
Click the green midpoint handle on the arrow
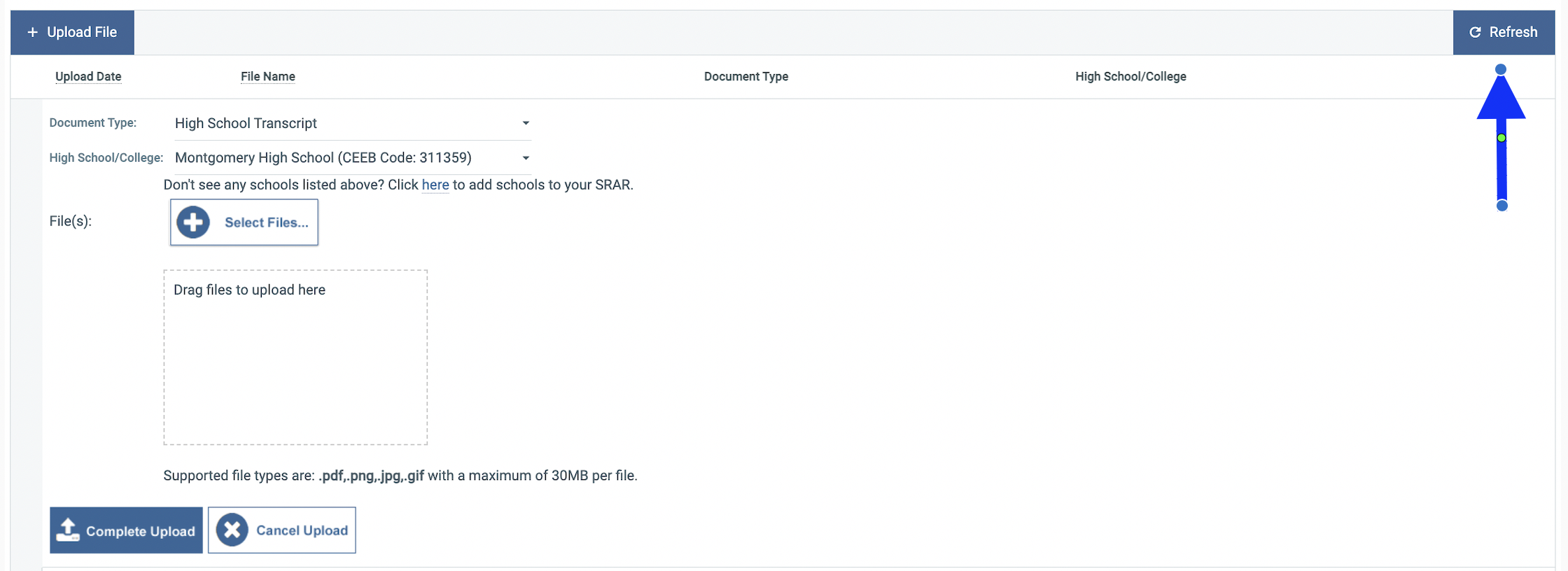[x=1501, y=138]
